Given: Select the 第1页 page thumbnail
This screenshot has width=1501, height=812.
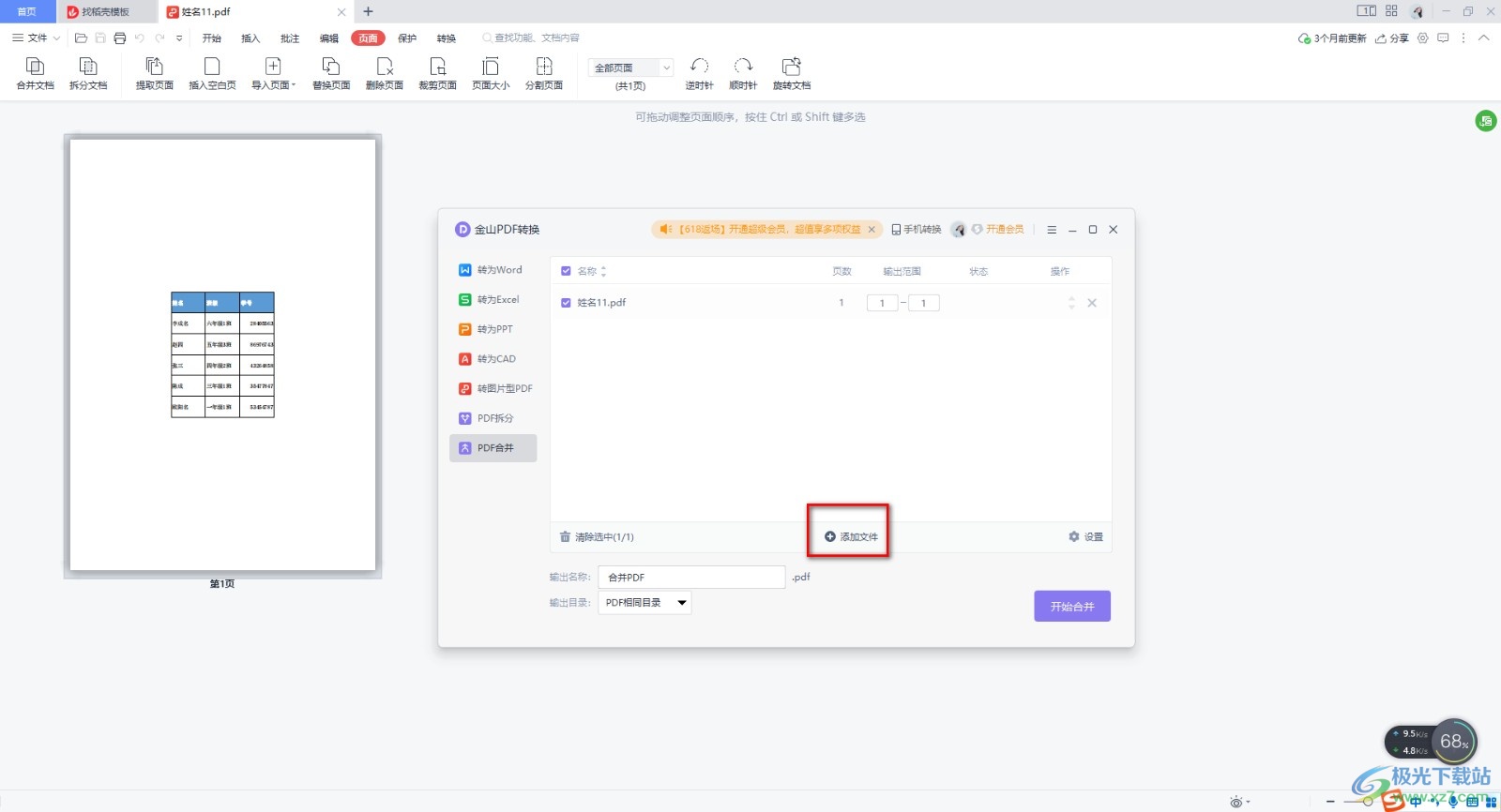Looking at the screenshot, I should point(222,354).
